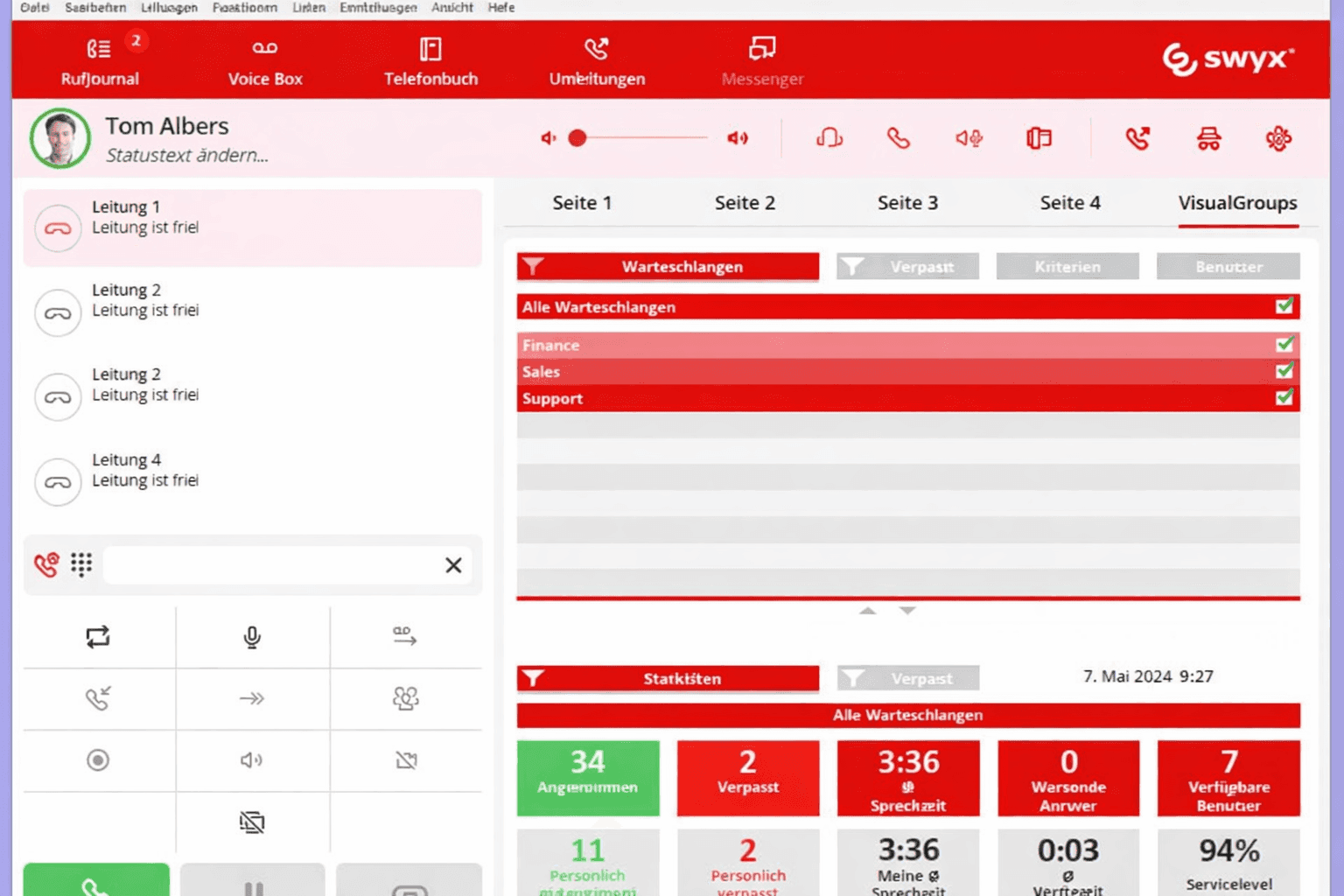Viewport: 1344px width, 896px height.
Task: Click the volume slider track
Action: (647, 138)
